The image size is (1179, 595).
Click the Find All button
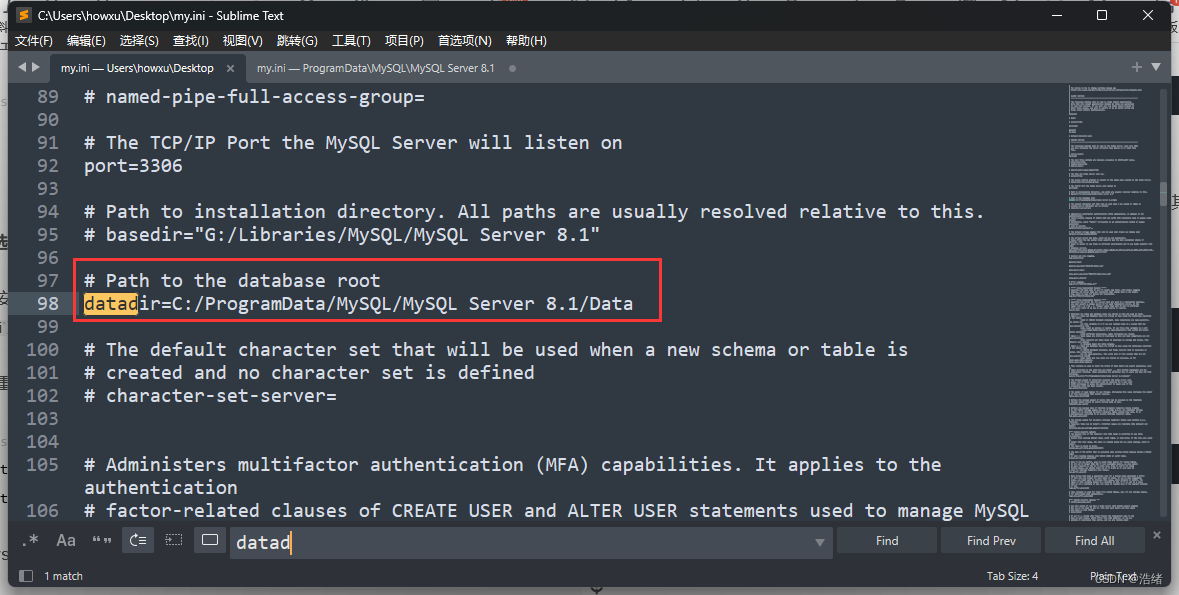coord(1094,541)
